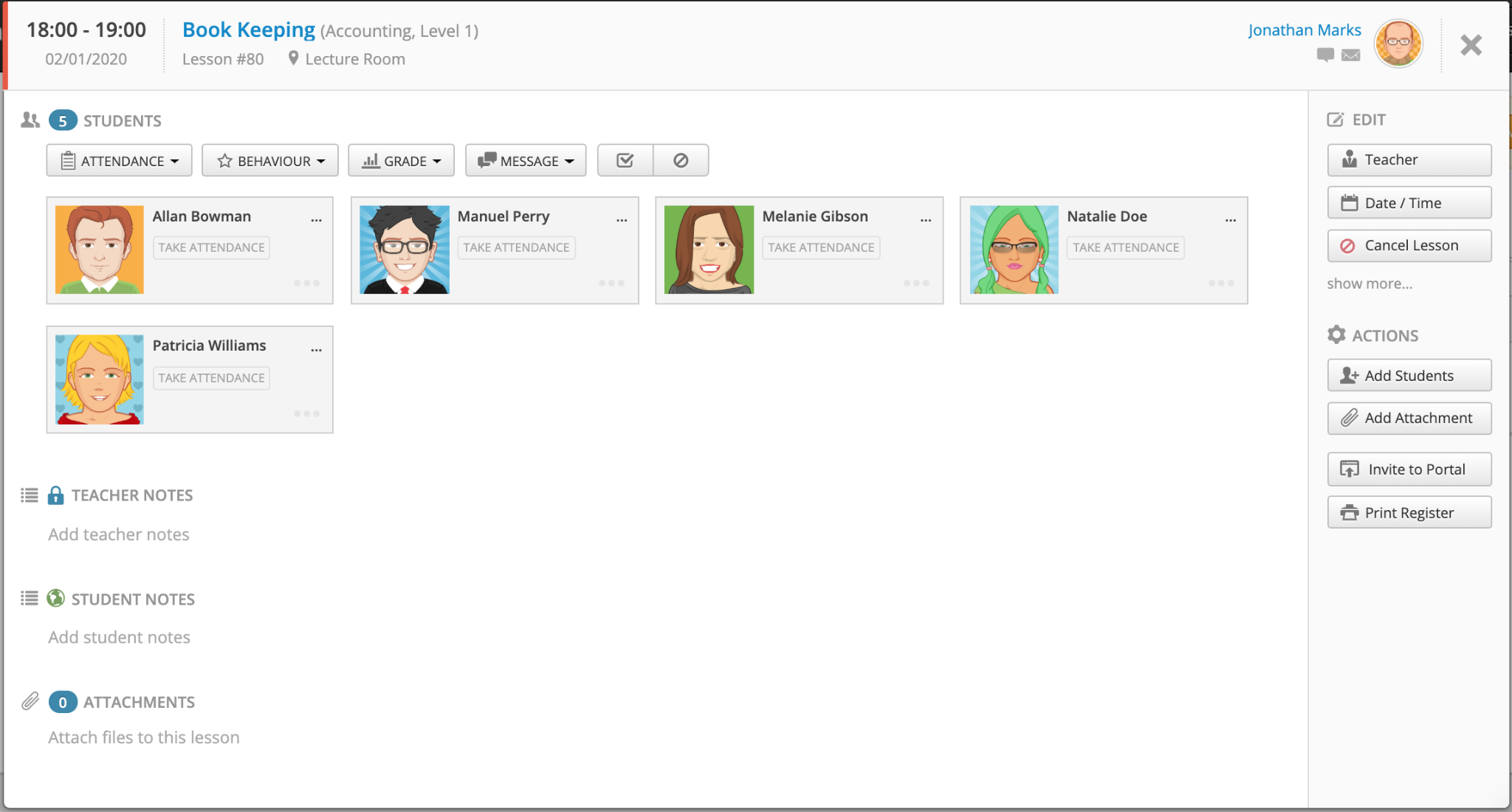
Task: Open the Jonathan Marks teacher link
Action: 1304,30
